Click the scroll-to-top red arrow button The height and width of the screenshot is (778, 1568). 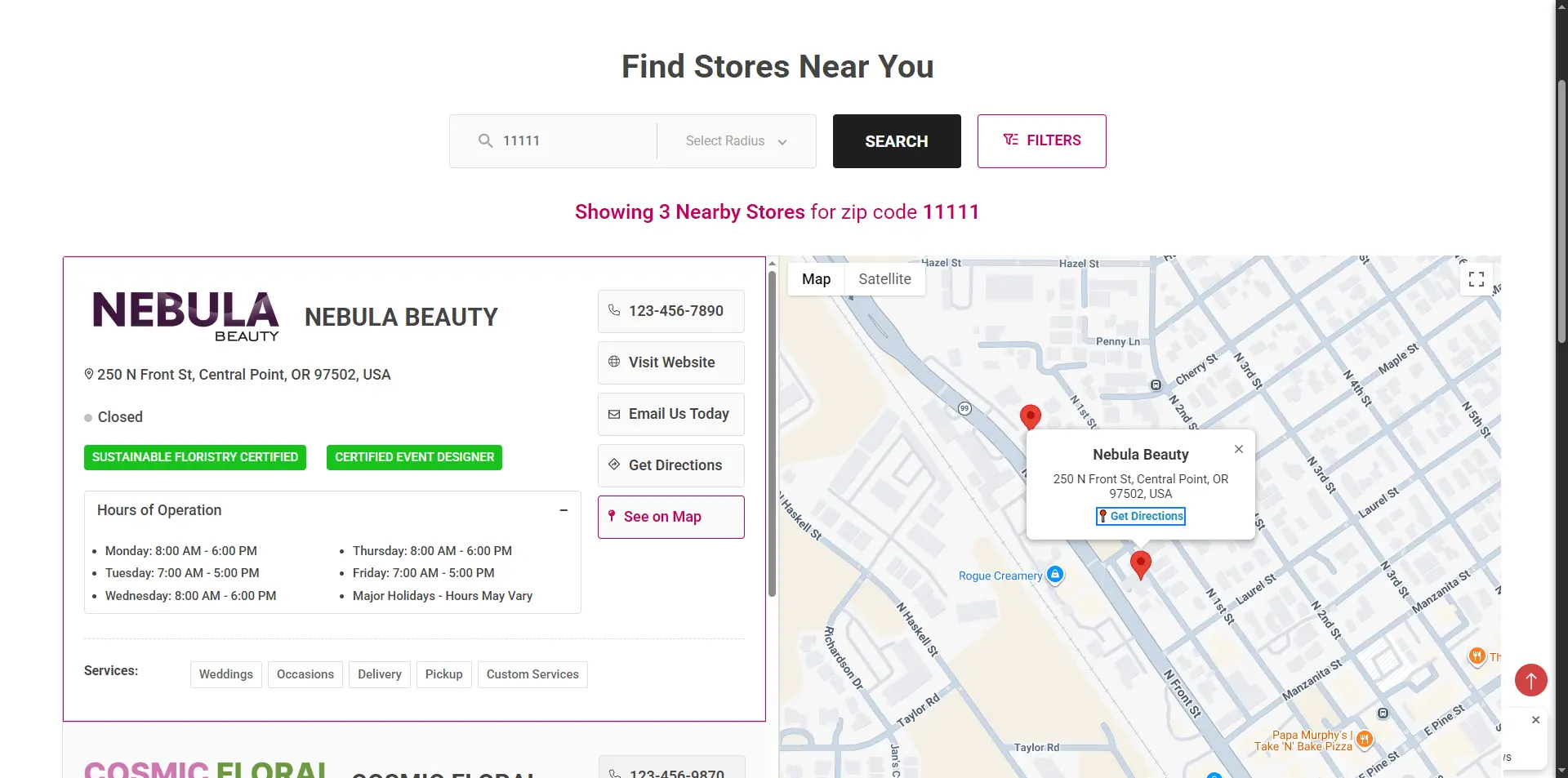coord(1530,680)
